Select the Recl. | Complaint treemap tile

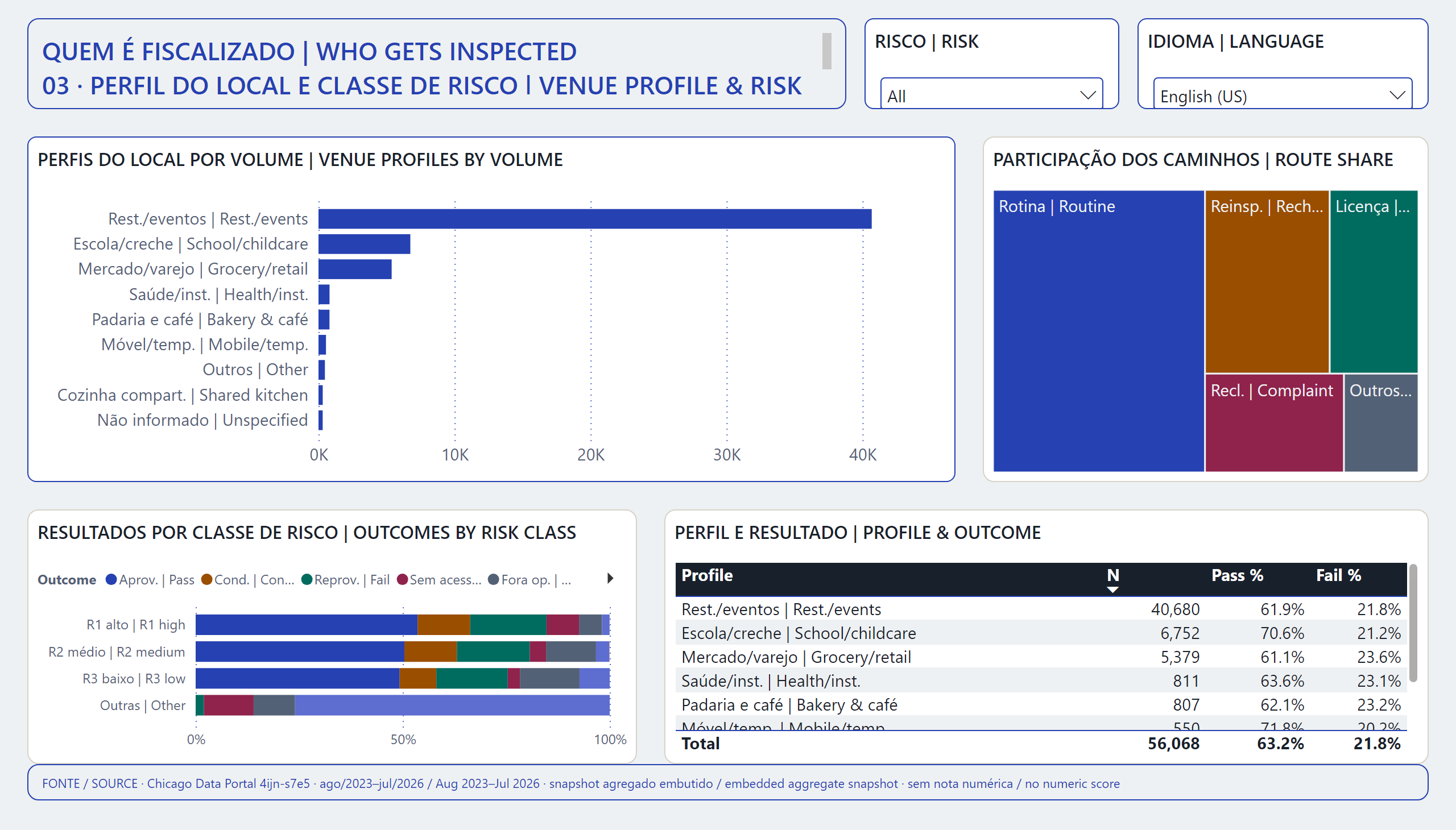click(x=1274, y=423)
